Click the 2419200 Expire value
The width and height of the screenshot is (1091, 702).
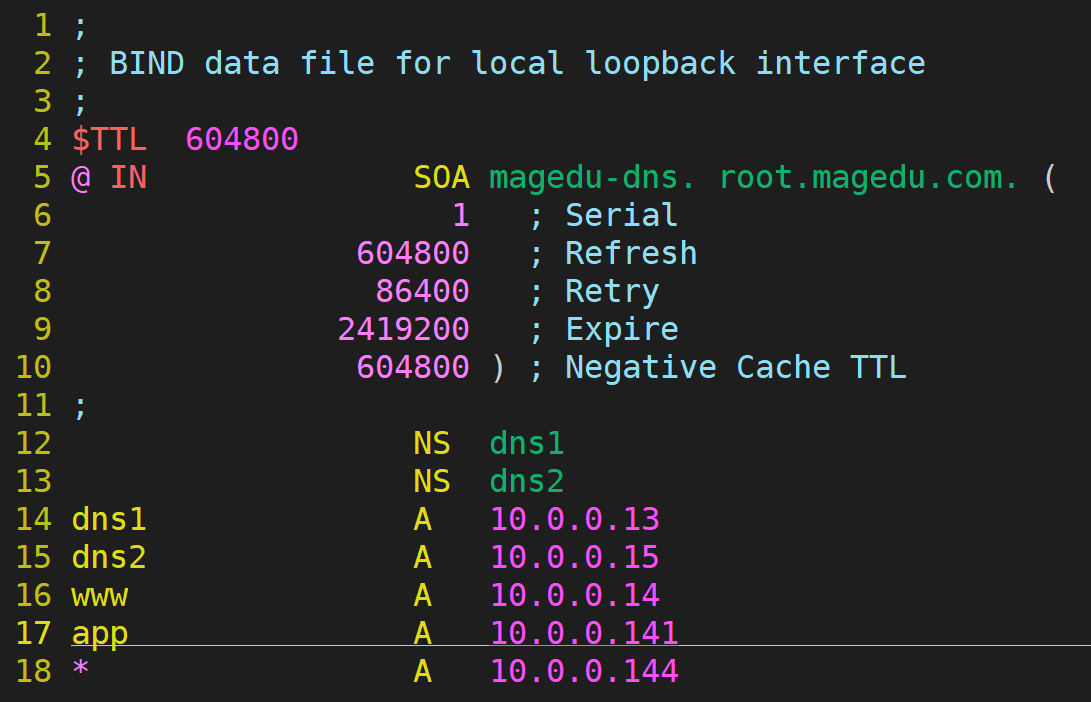pos(404,329)
